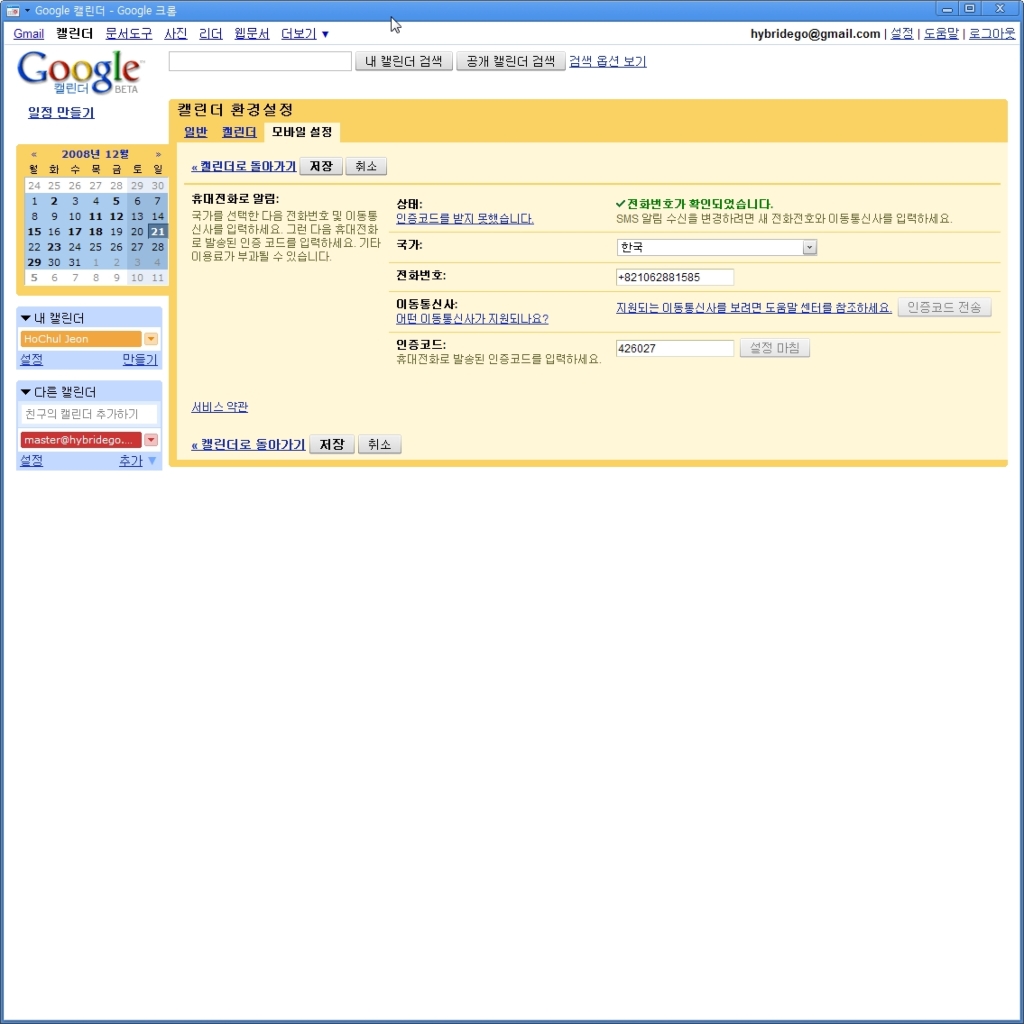Click the 전화번호 input field

coord(675,277)
